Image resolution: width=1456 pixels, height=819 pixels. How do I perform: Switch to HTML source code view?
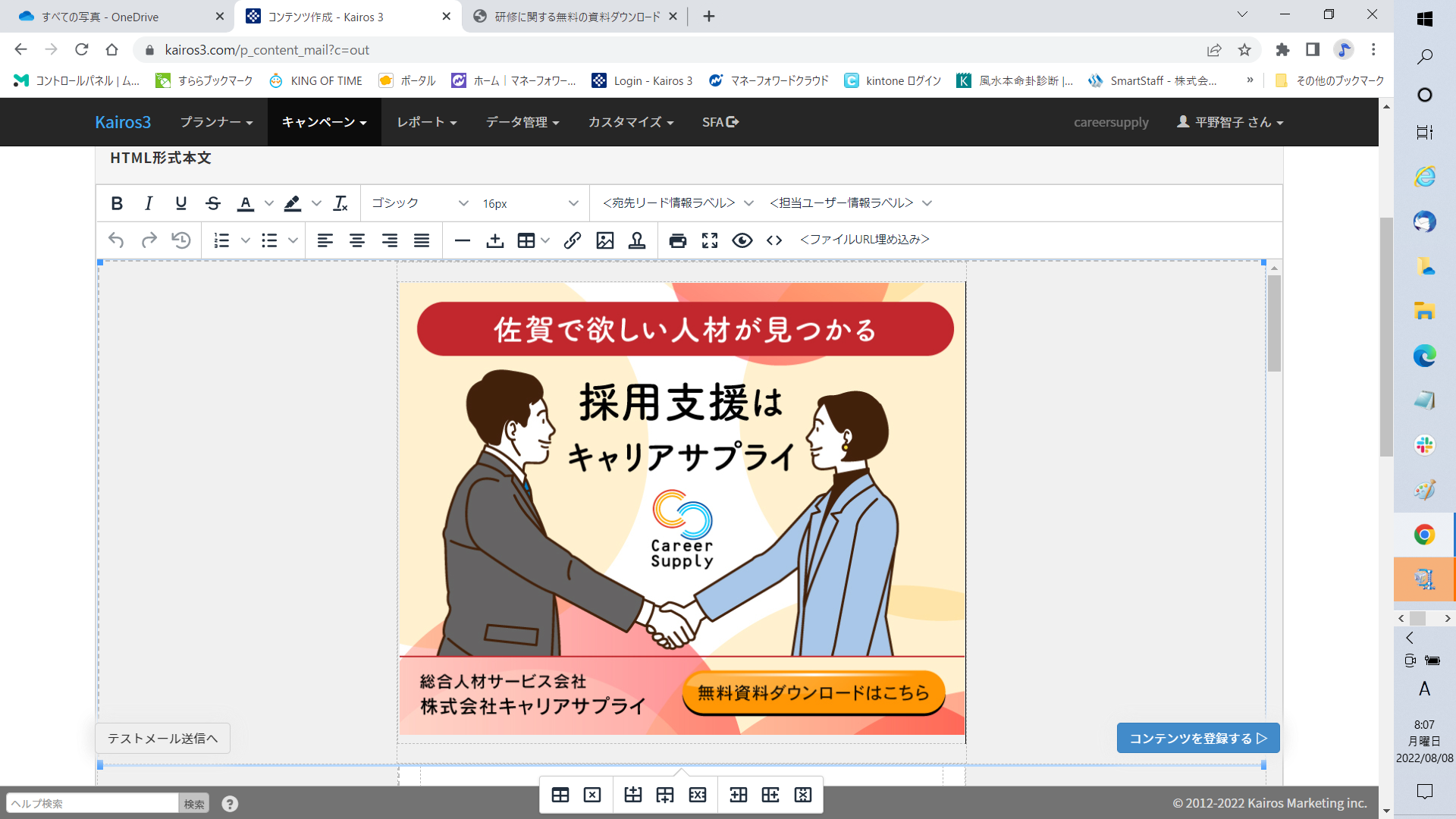[x=774, y=240]
